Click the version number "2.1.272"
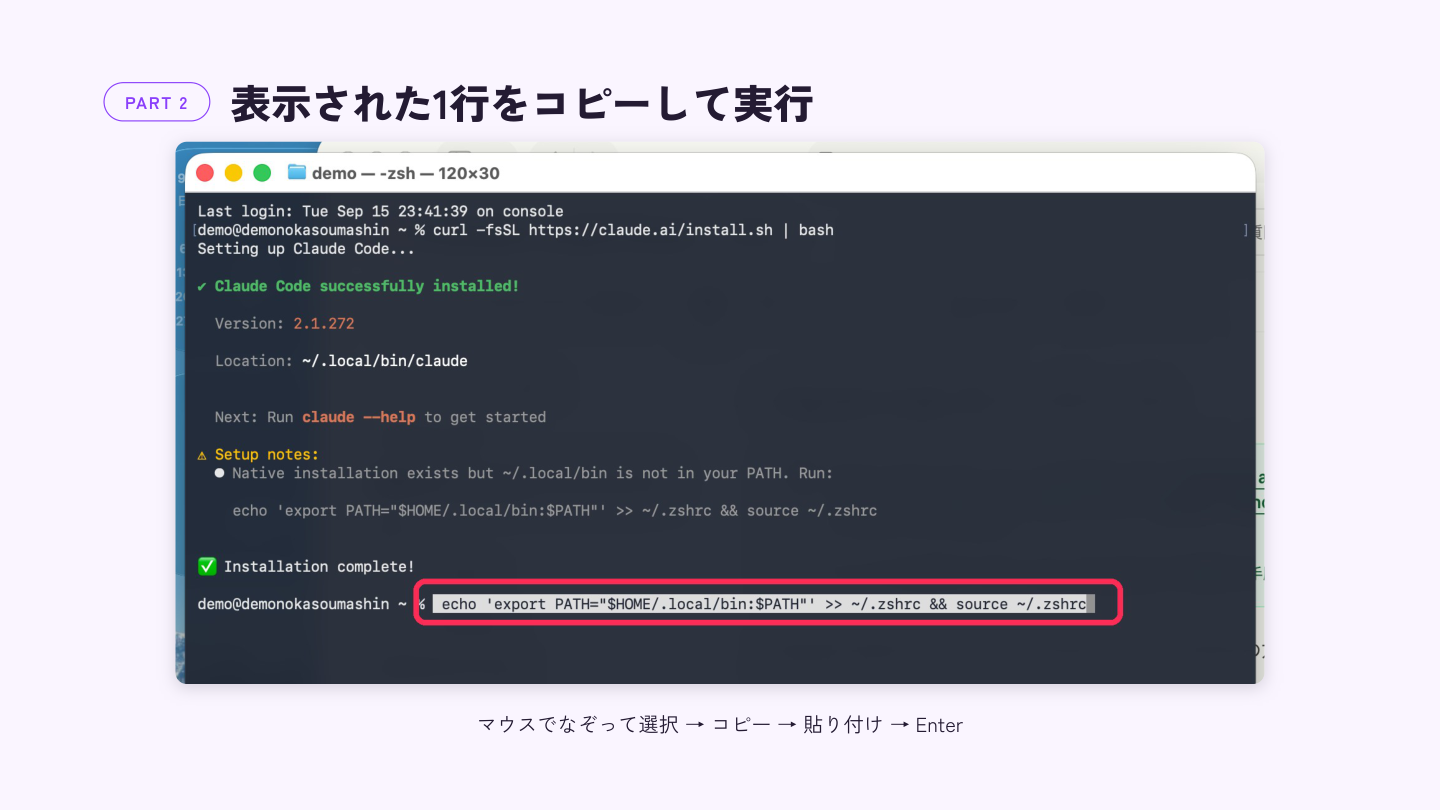The height and width of the screenshot is (810, 1440). pos(324,324)
